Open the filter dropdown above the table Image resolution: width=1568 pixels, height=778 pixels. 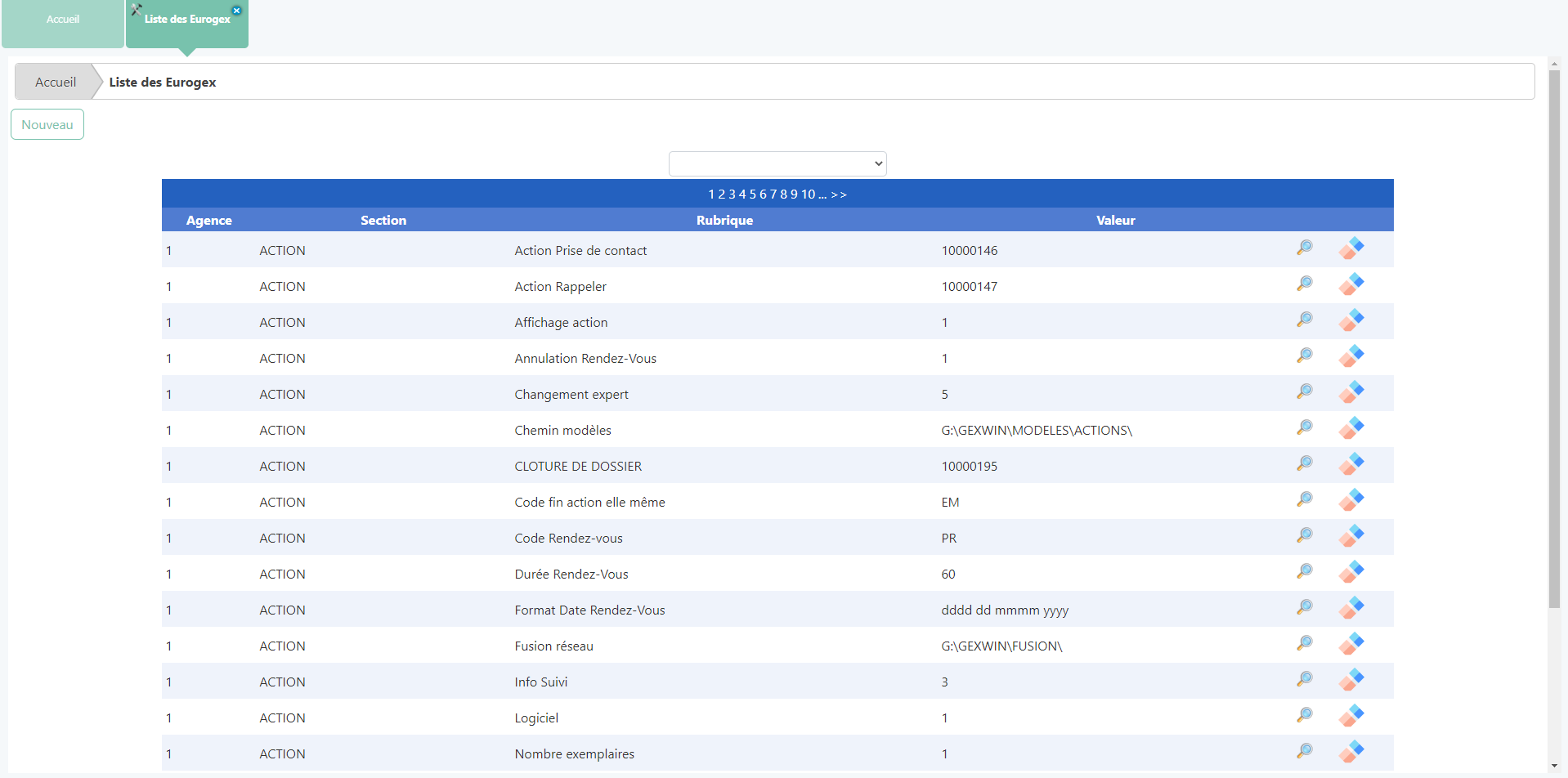[777, 163]
